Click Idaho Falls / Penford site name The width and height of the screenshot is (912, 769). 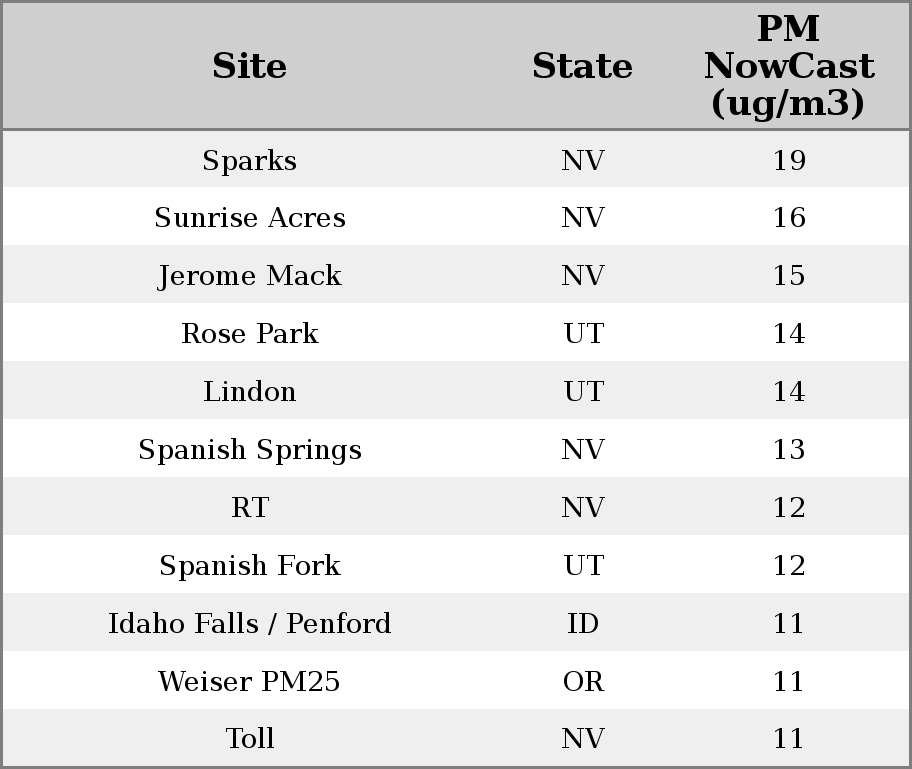250,624
